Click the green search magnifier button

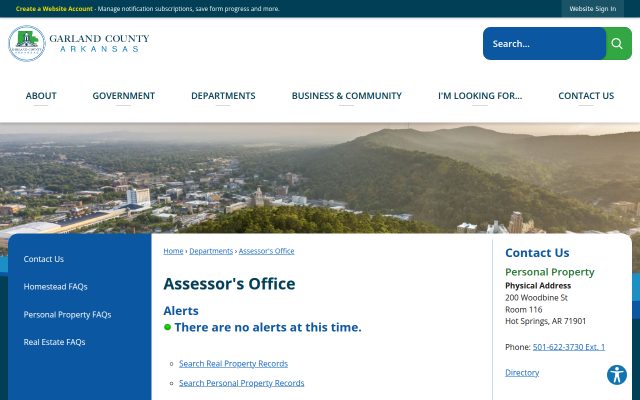618,43
